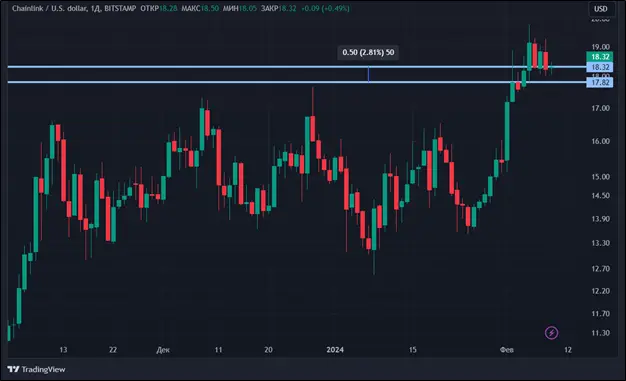The width and height of the screenshot is (626, 381).
Task: Click the 11 date axis label
Action: tap(218, 350)
